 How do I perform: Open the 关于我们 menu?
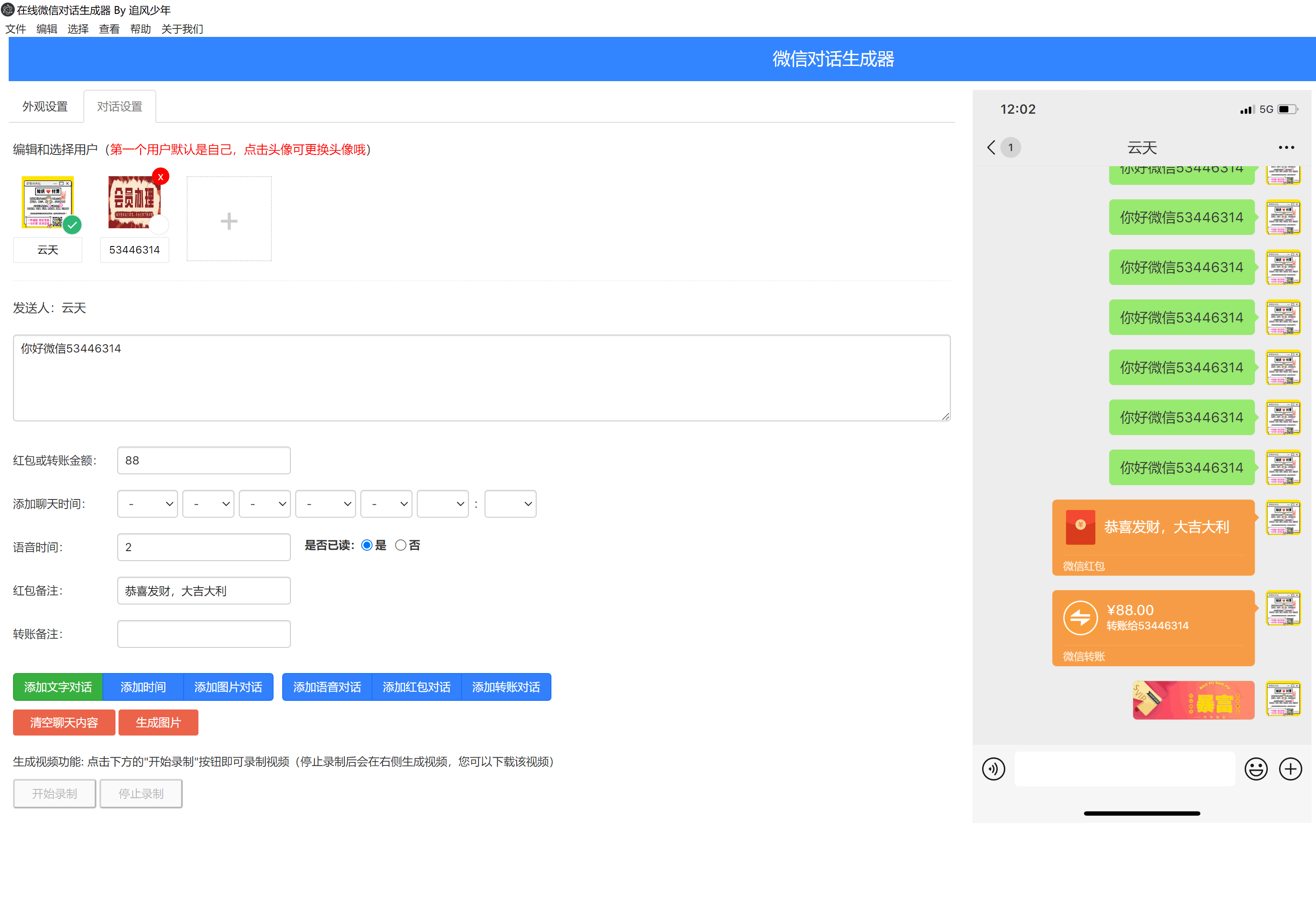point(182,29)
